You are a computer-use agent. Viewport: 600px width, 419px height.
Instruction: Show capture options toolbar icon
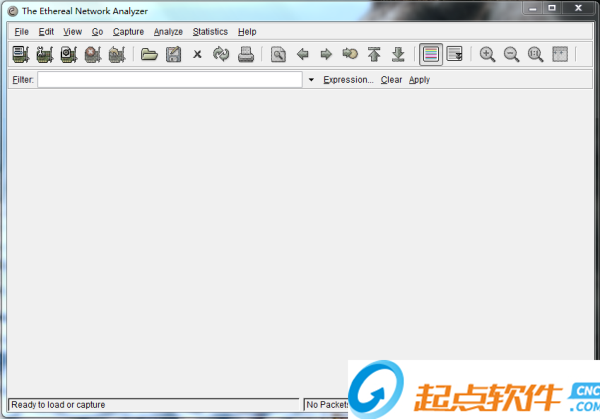click(x=45, y=54)
